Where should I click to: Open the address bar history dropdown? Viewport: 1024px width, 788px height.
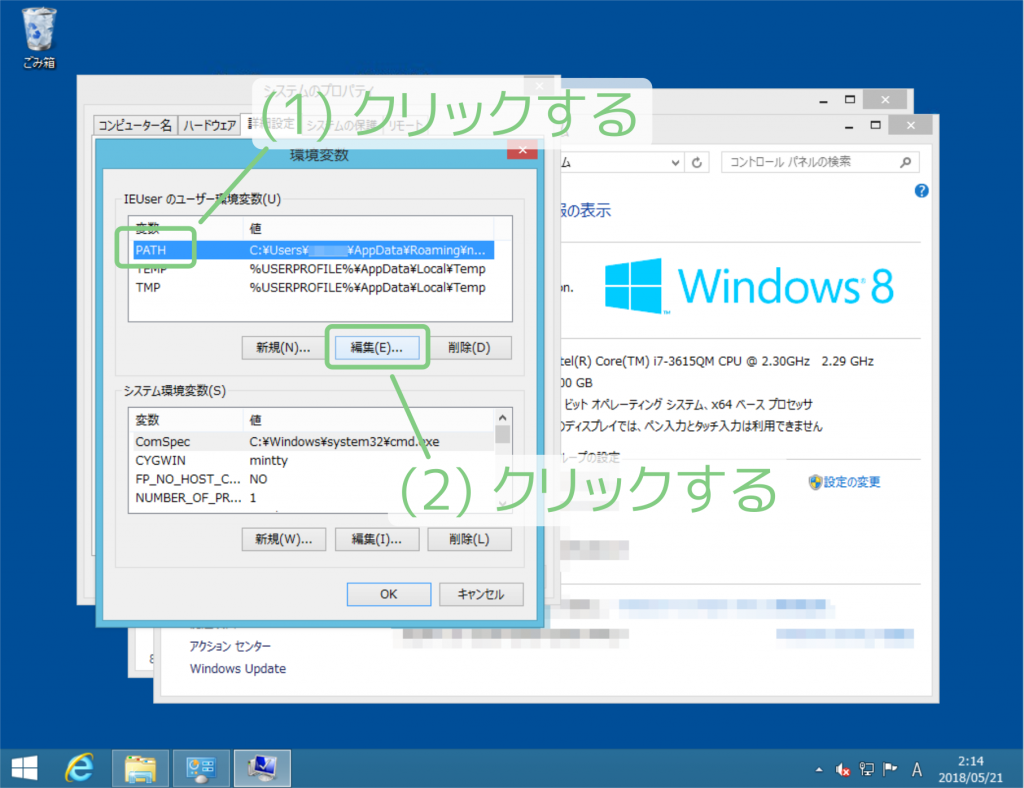[x=675, y=163]
